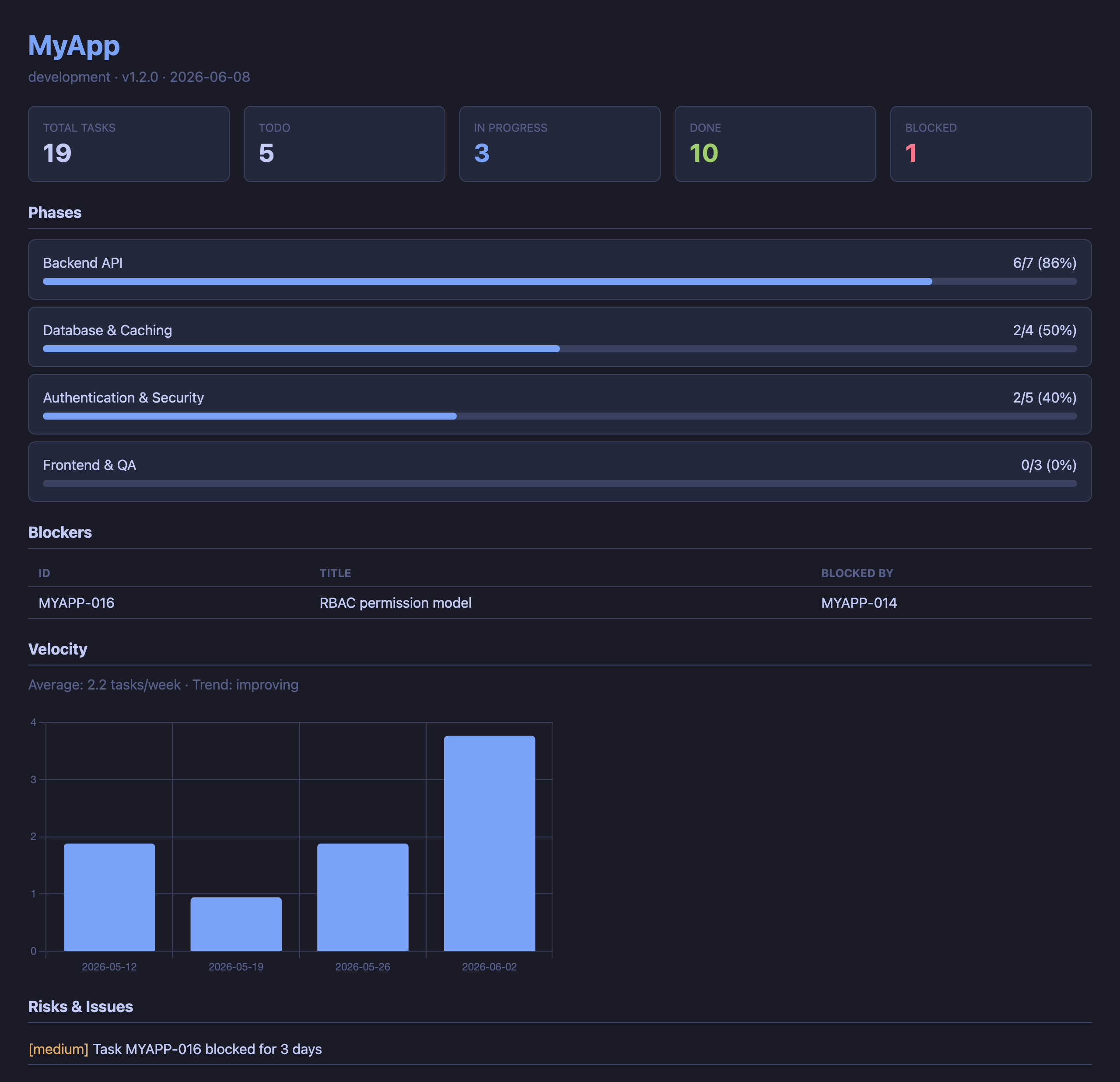Screen dimensions: 1120x1082
Task: Click the Authentication & Security progress bar
Action: pyautogui.click(x=560, y=416)
